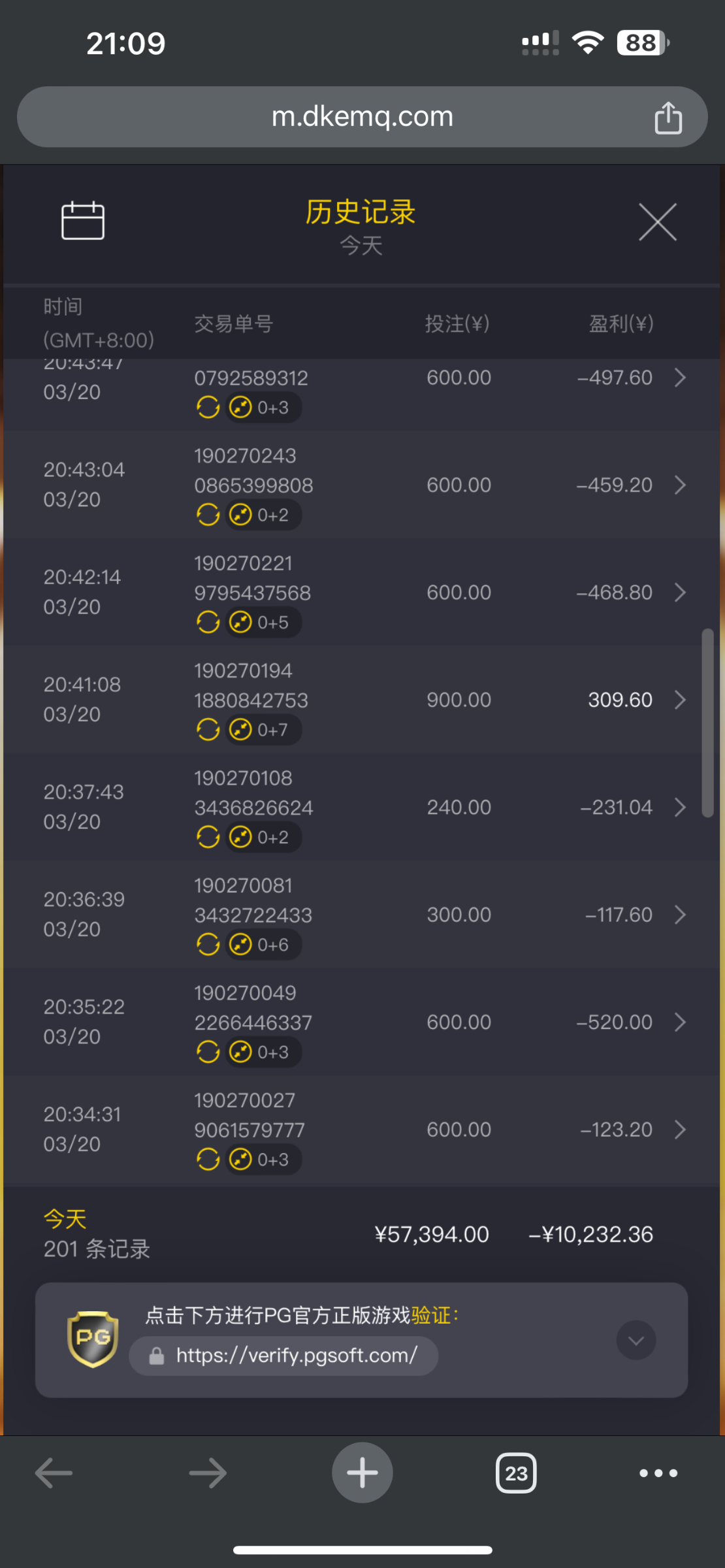Open the 20:35:22 record with -520.00
725x1568 pixels.
point(680,1022)
